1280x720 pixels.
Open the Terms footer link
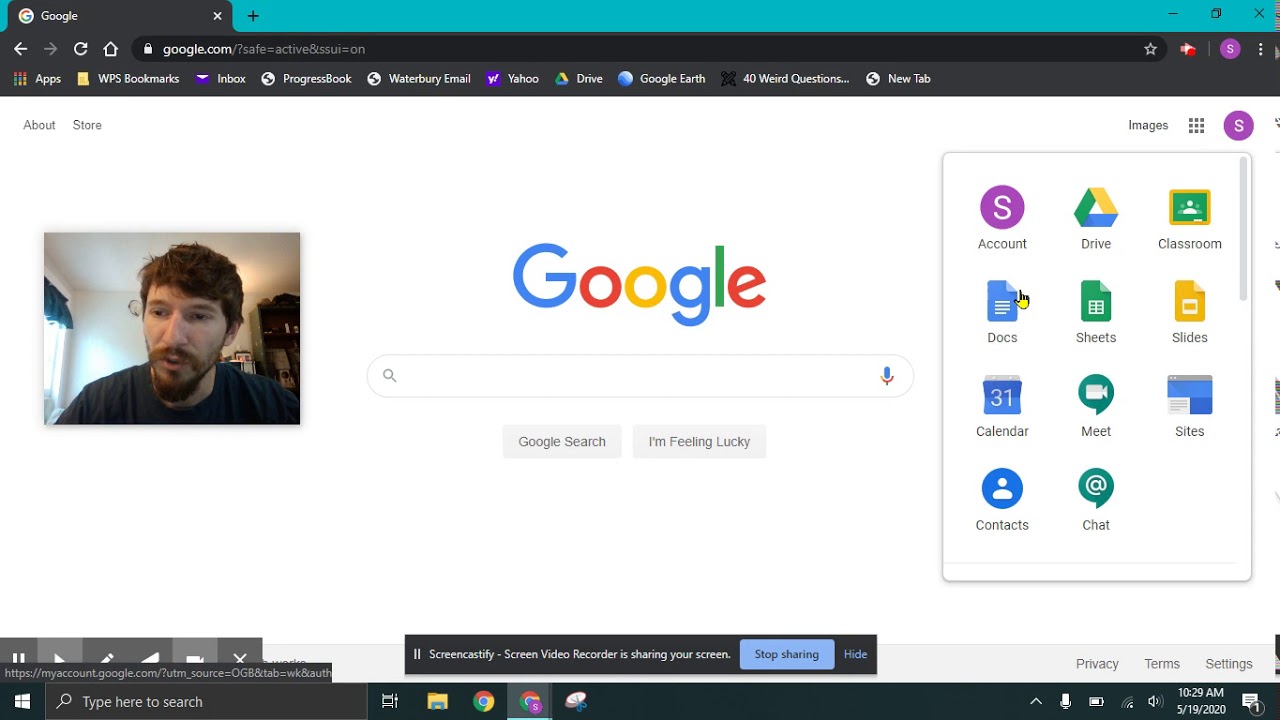click(1162, 664)
